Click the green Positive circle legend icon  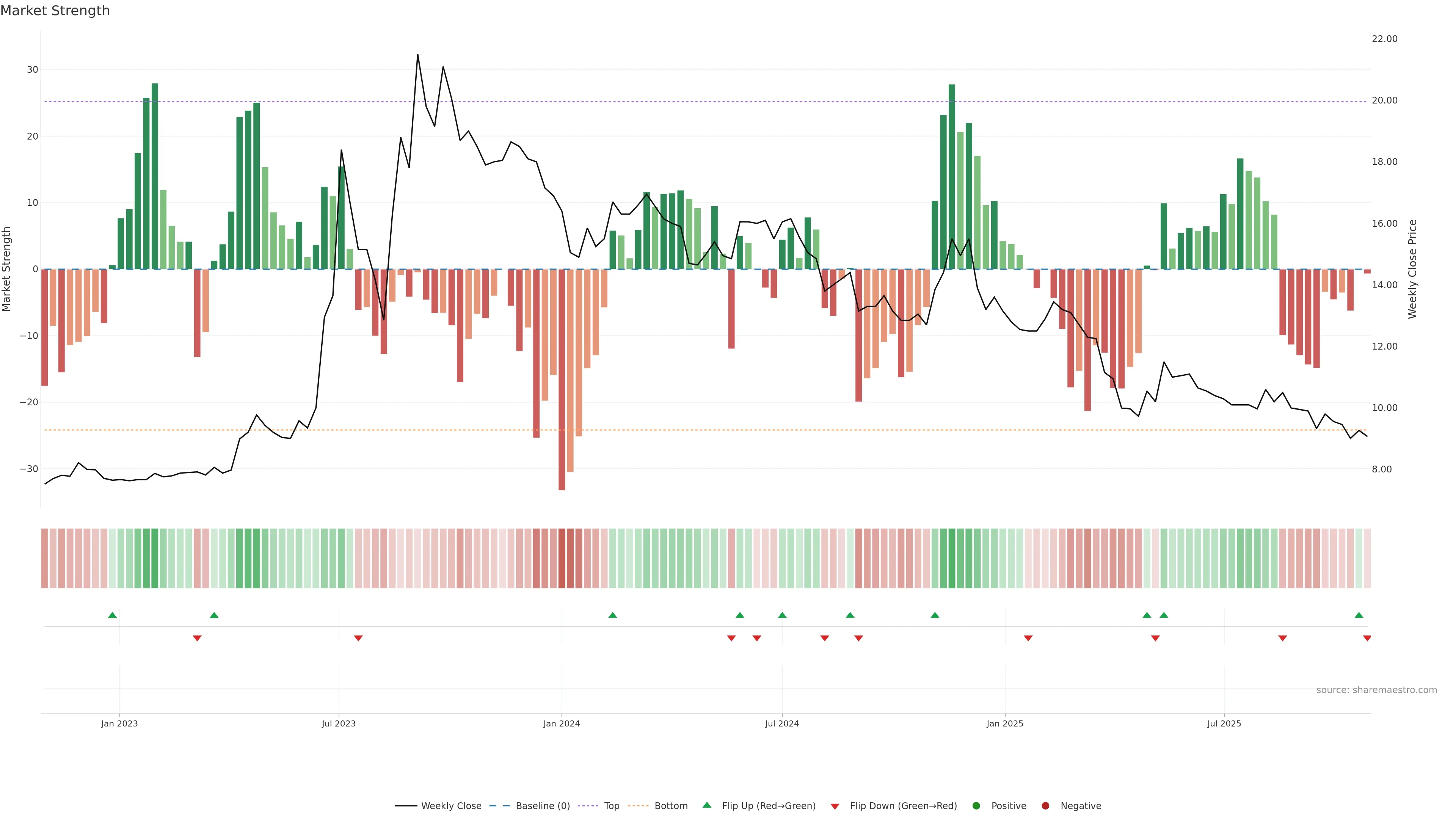point(976,806)
